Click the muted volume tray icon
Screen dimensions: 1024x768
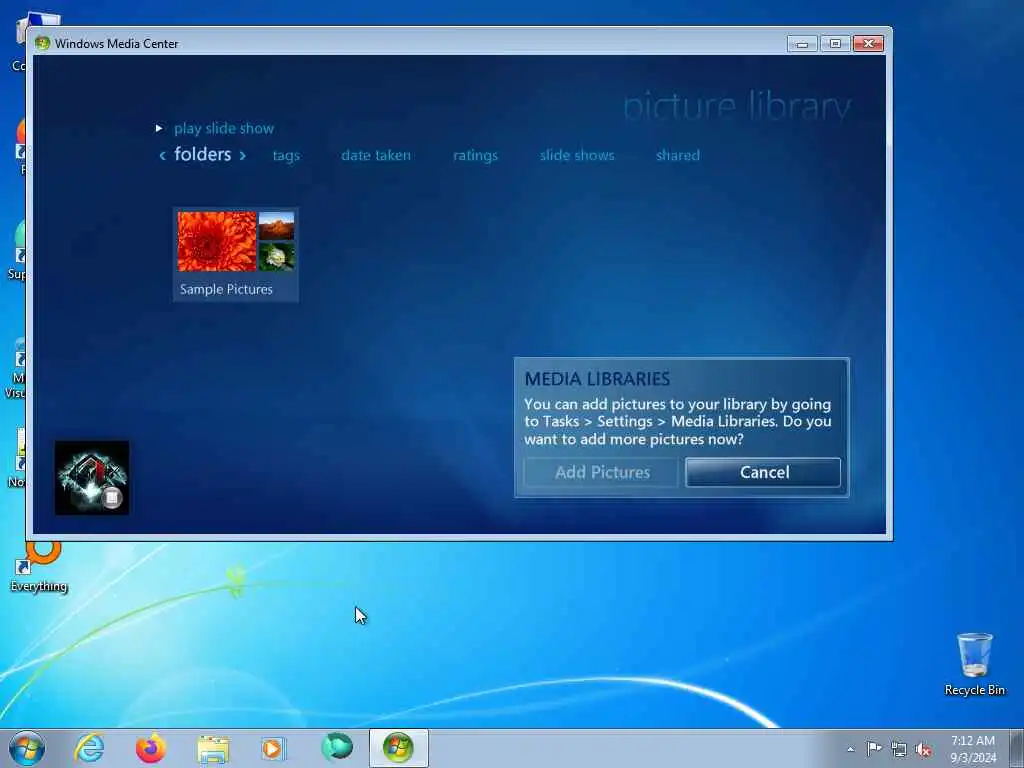coord(923,750)
